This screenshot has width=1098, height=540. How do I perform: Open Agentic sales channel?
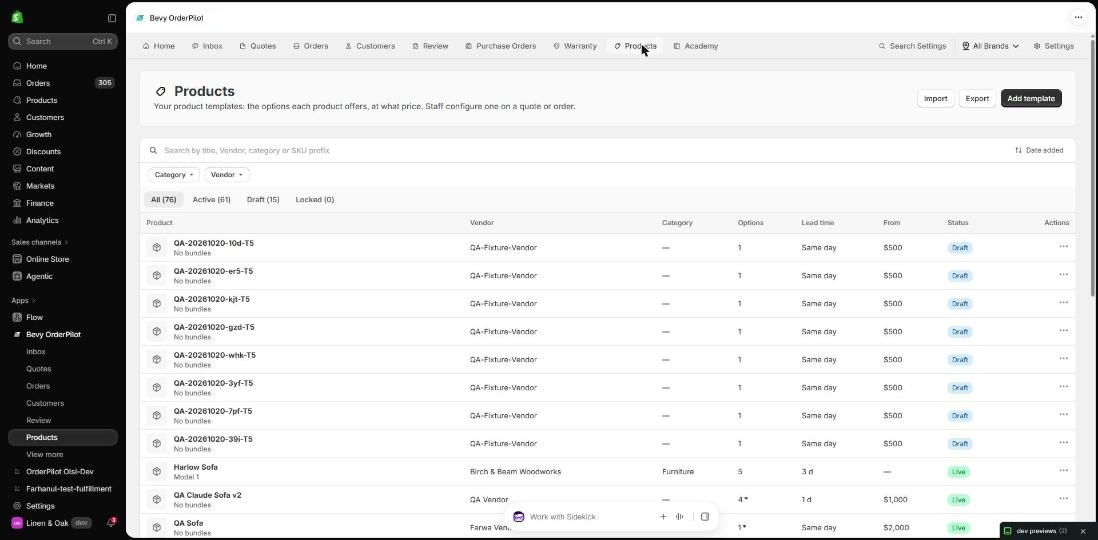pos(39,276)
